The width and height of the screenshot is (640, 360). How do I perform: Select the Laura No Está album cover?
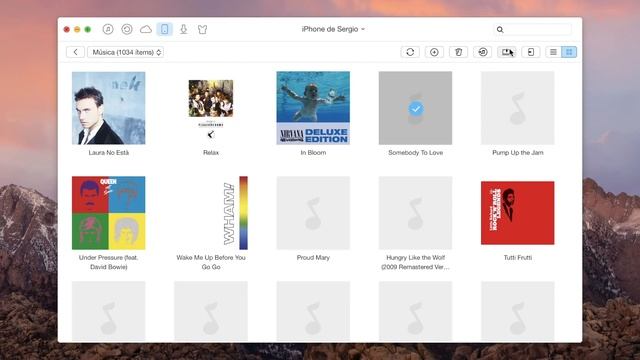(109, 108)
